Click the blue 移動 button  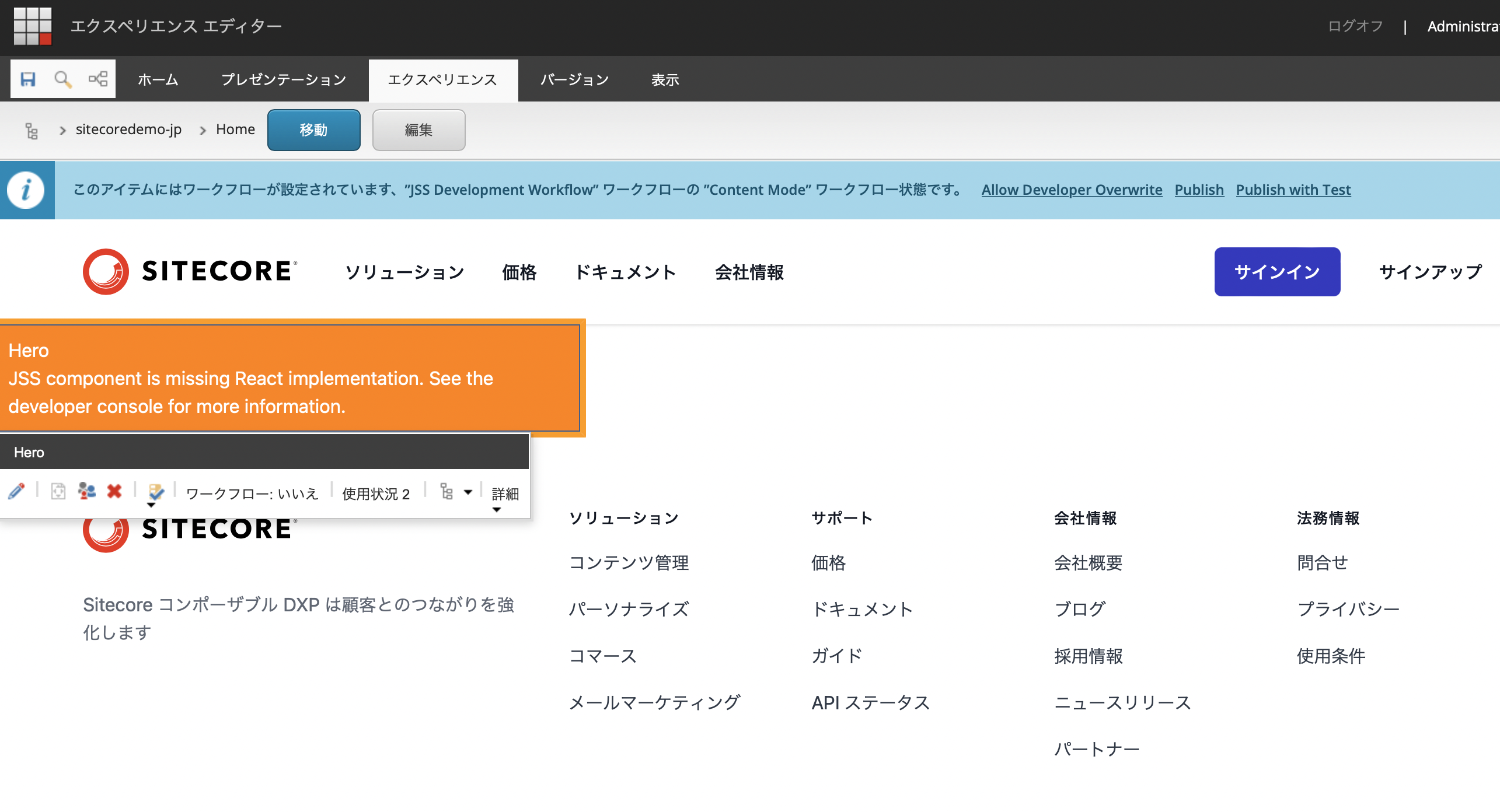point(314,130)
